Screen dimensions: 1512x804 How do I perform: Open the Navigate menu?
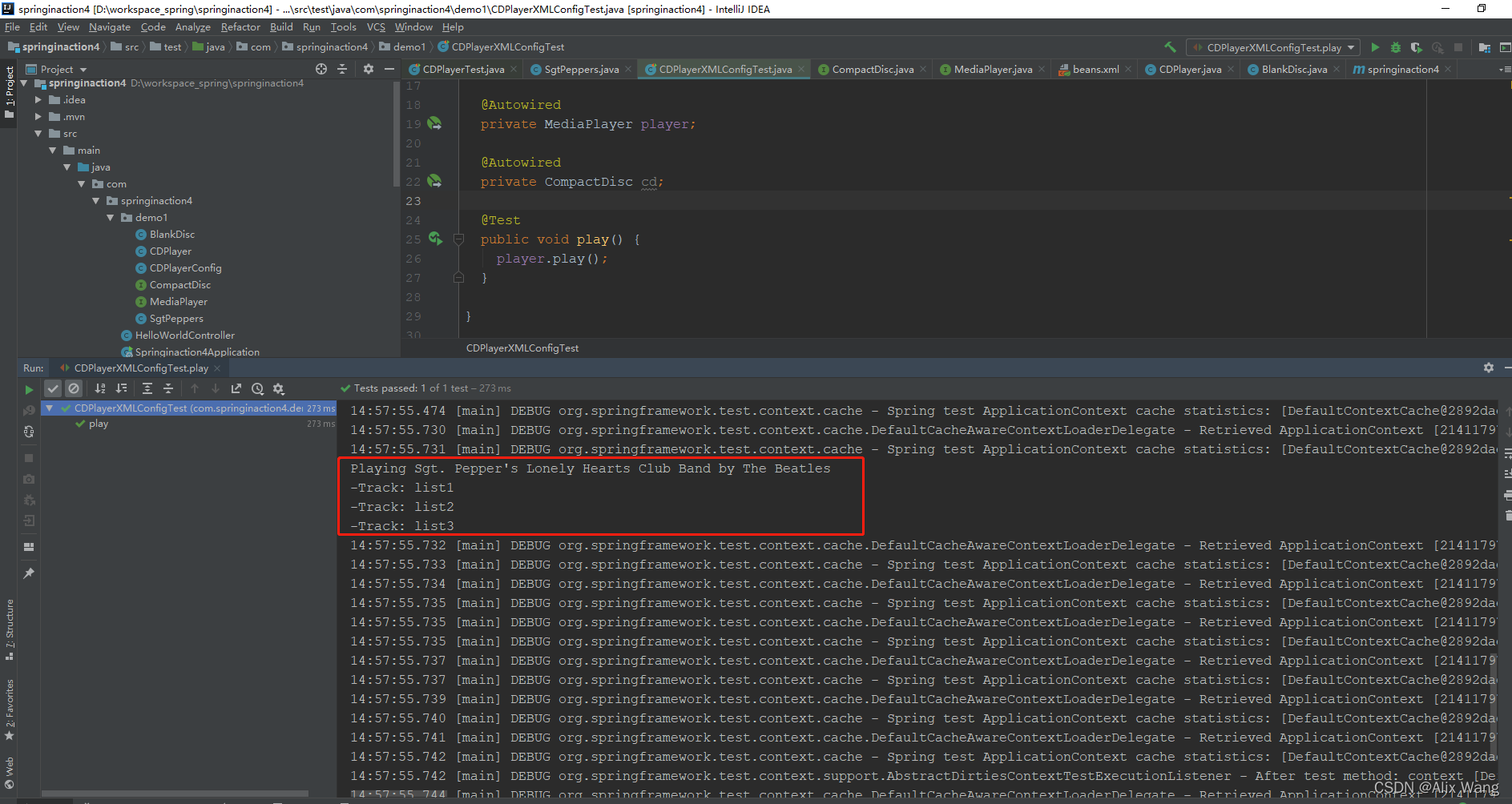(x=109, y=26)
